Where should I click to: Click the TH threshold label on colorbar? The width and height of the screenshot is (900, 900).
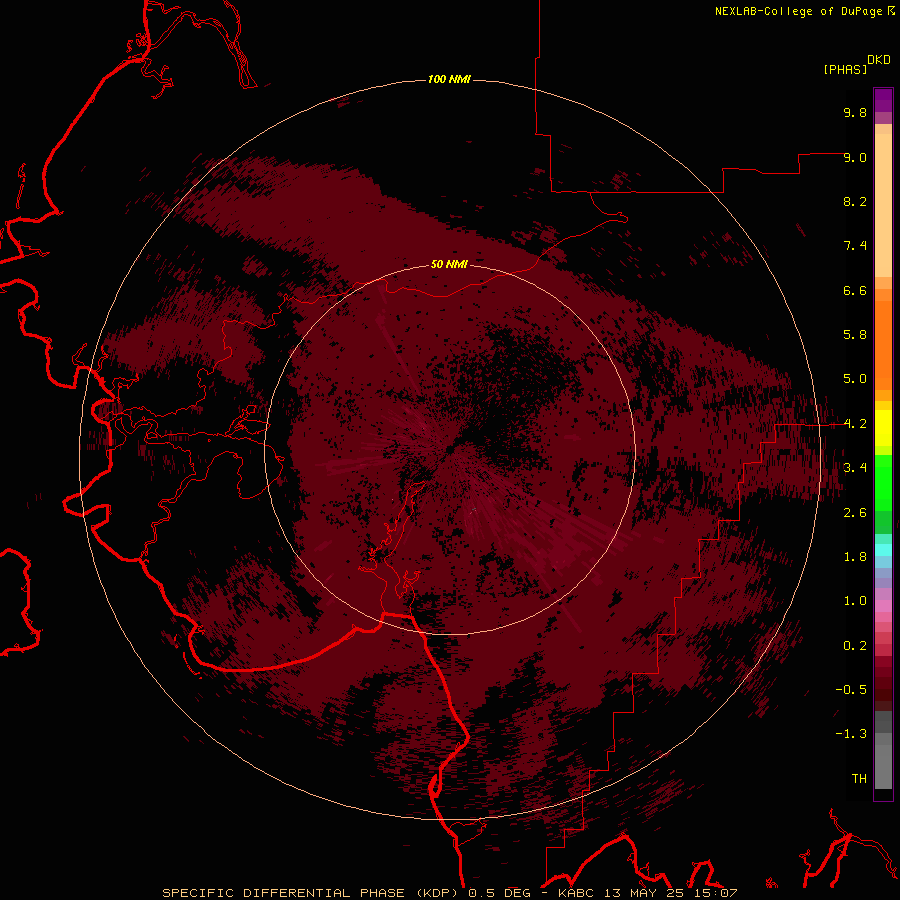tap(859, 779)
